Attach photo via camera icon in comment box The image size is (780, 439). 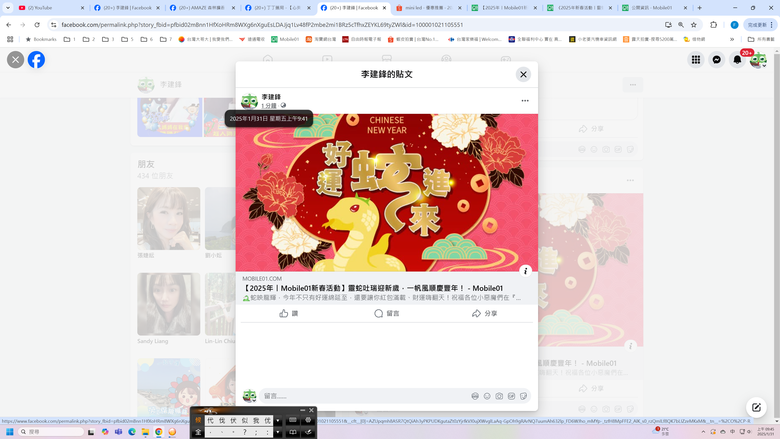[499, 396]
